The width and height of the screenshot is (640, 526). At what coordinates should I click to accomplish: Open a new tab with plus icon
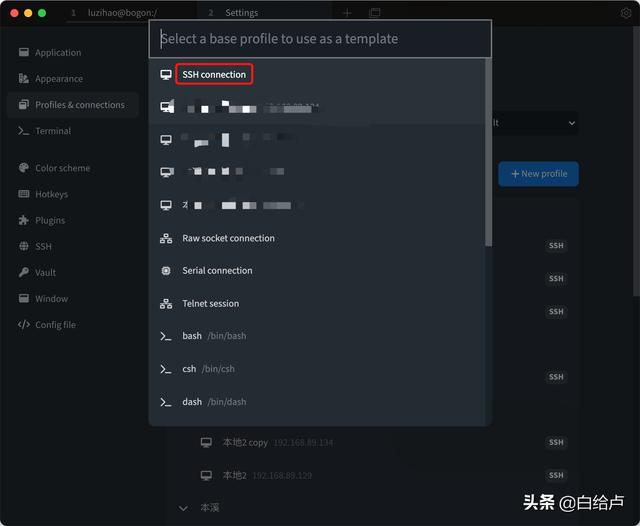(347, 13)
